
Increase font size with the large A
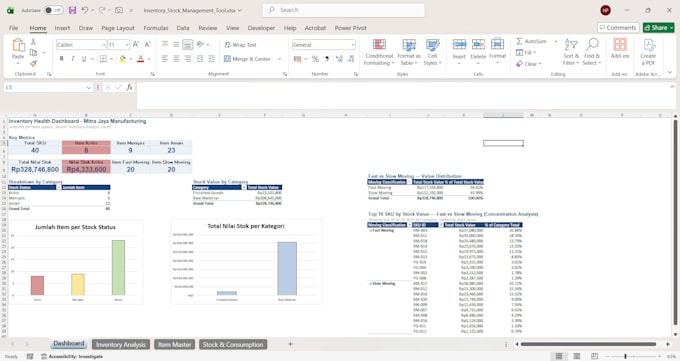[136, 45]
